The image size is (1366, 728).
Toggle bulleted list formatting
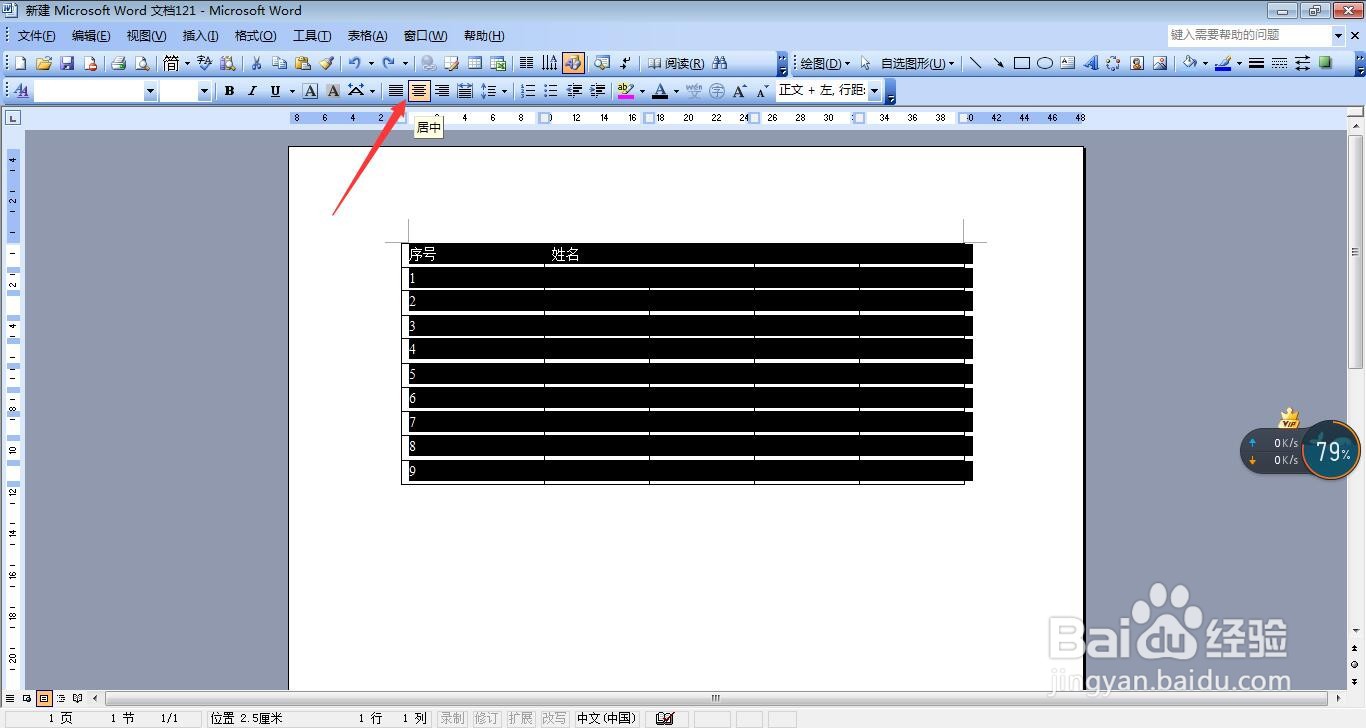point(551,91)
